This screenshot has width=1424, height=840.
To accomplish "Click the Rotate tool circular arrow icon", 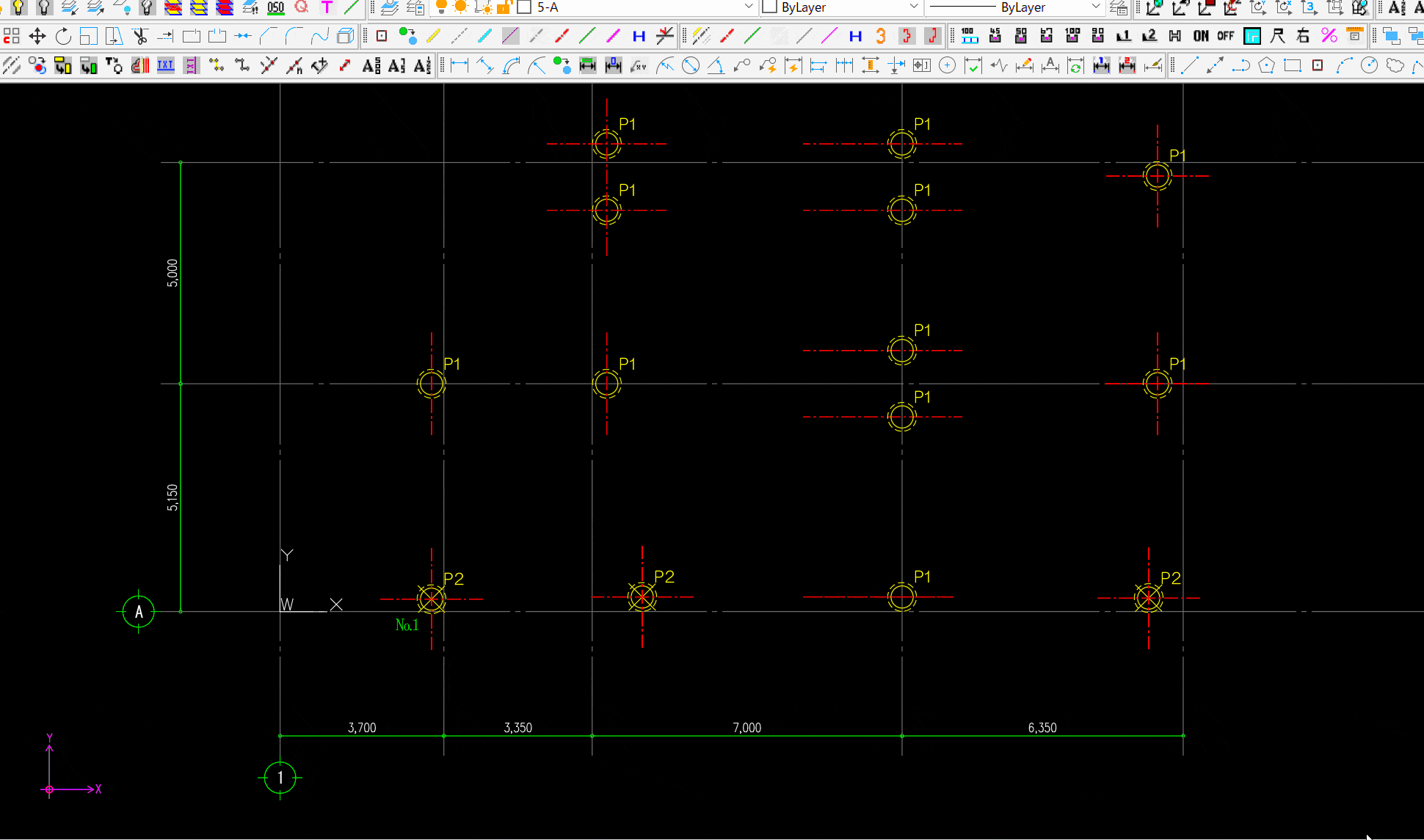I will (63, 36).
